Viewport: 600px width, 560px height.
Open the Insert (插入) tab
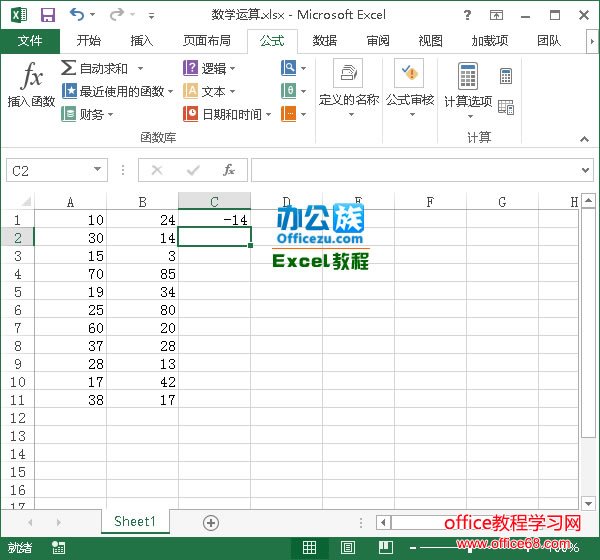(141, 41)
